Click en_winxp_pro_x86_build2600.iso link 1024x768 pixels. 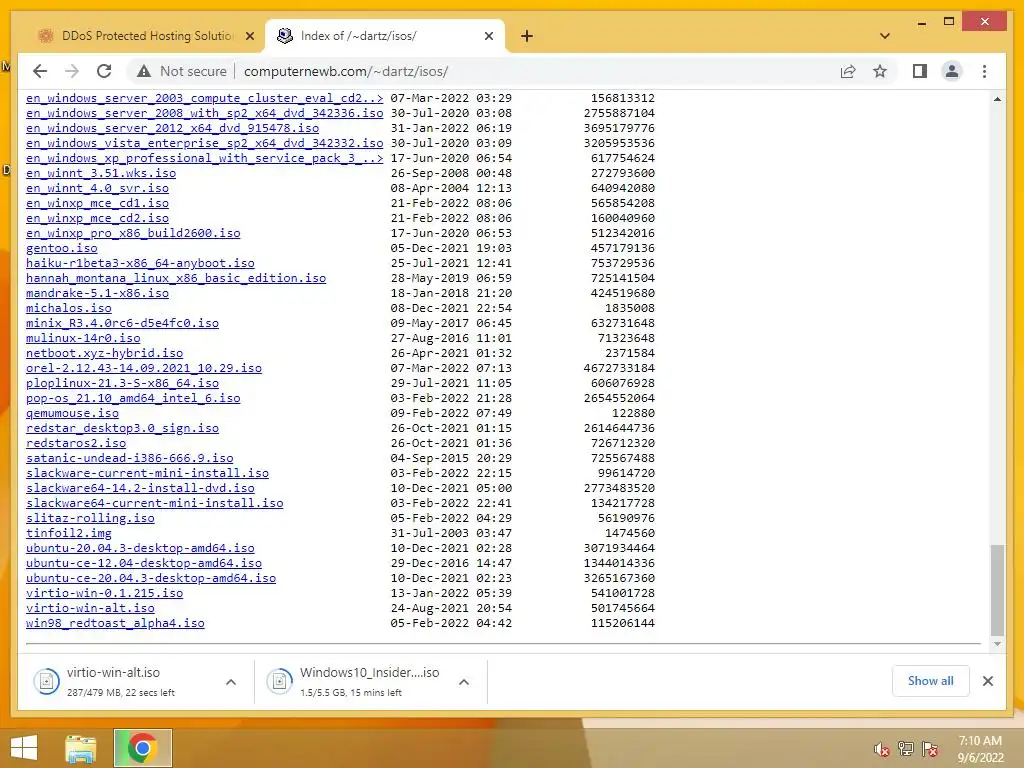tap(133, 233)
